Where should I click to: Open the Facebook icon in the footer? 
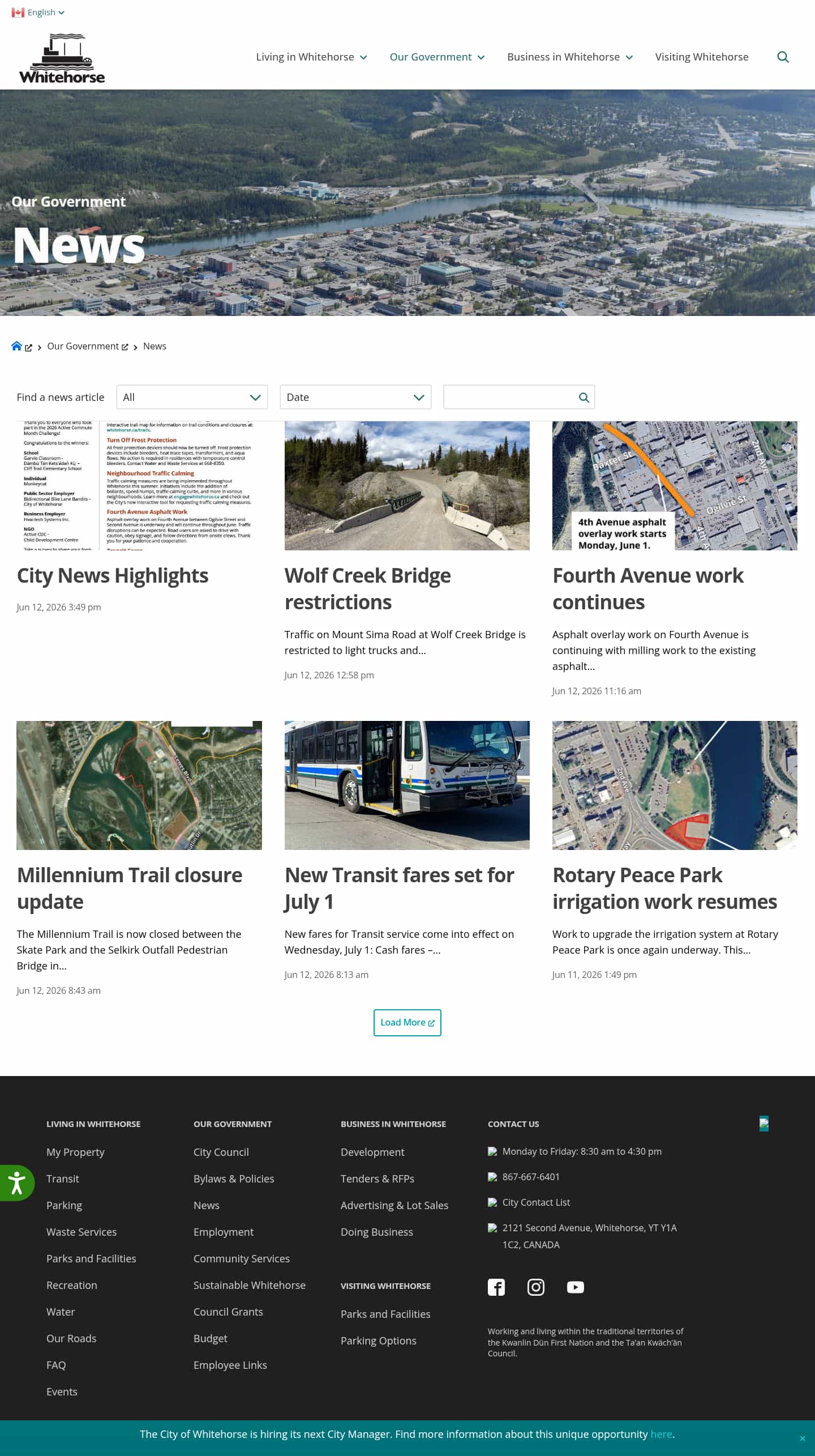click(496, 1287)
